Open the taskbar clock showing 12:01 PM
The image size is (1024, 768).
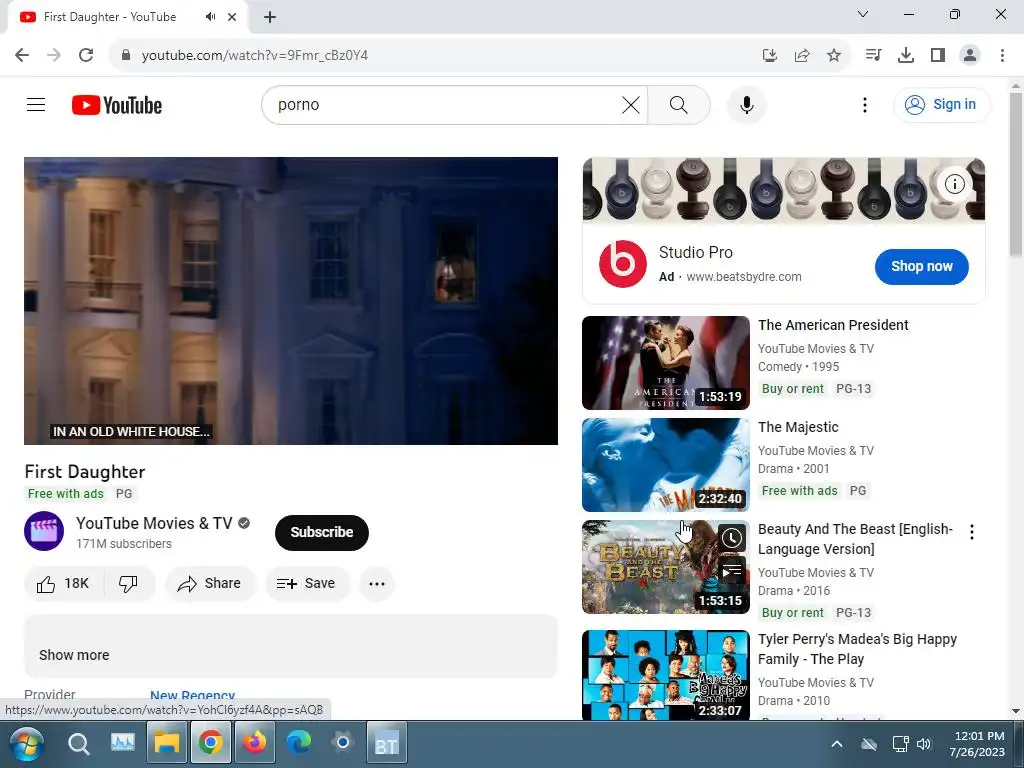tap(976, 744)
